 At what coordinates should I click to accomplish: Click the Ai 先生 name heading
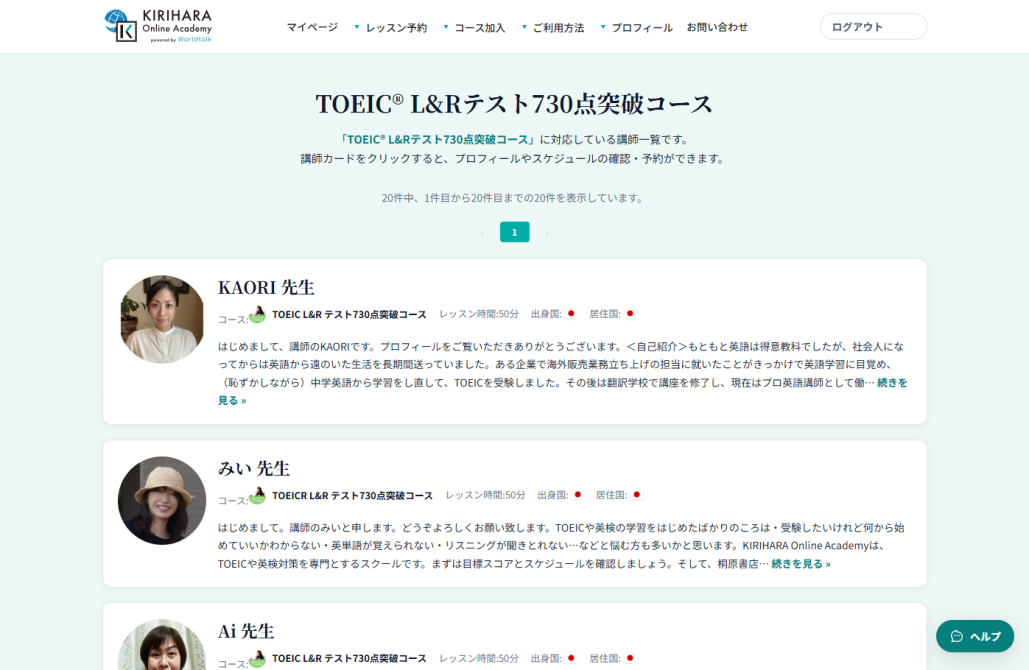click(x=245, y=631)
